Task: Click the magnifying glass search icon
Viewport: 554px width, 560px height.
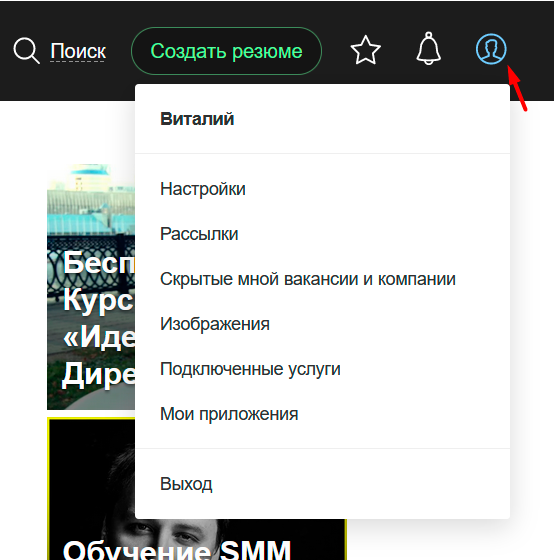Action: [26, 51]
